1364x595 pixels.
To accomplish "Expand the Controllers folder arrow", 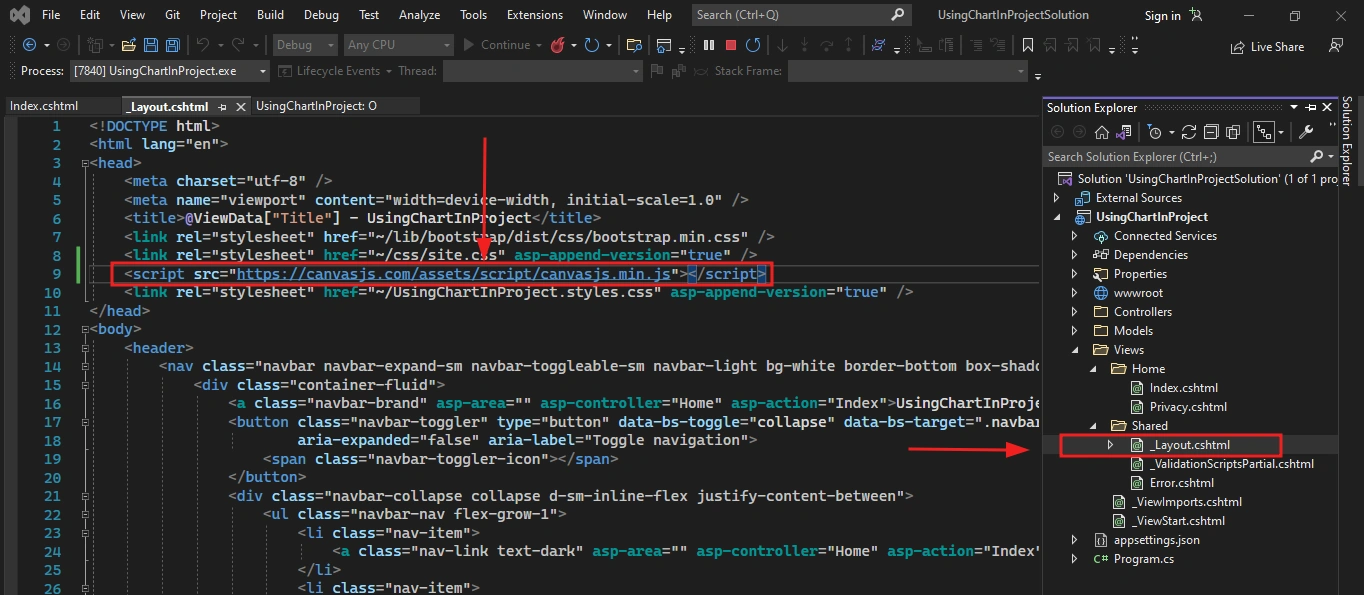I will tap(1076, 312).
